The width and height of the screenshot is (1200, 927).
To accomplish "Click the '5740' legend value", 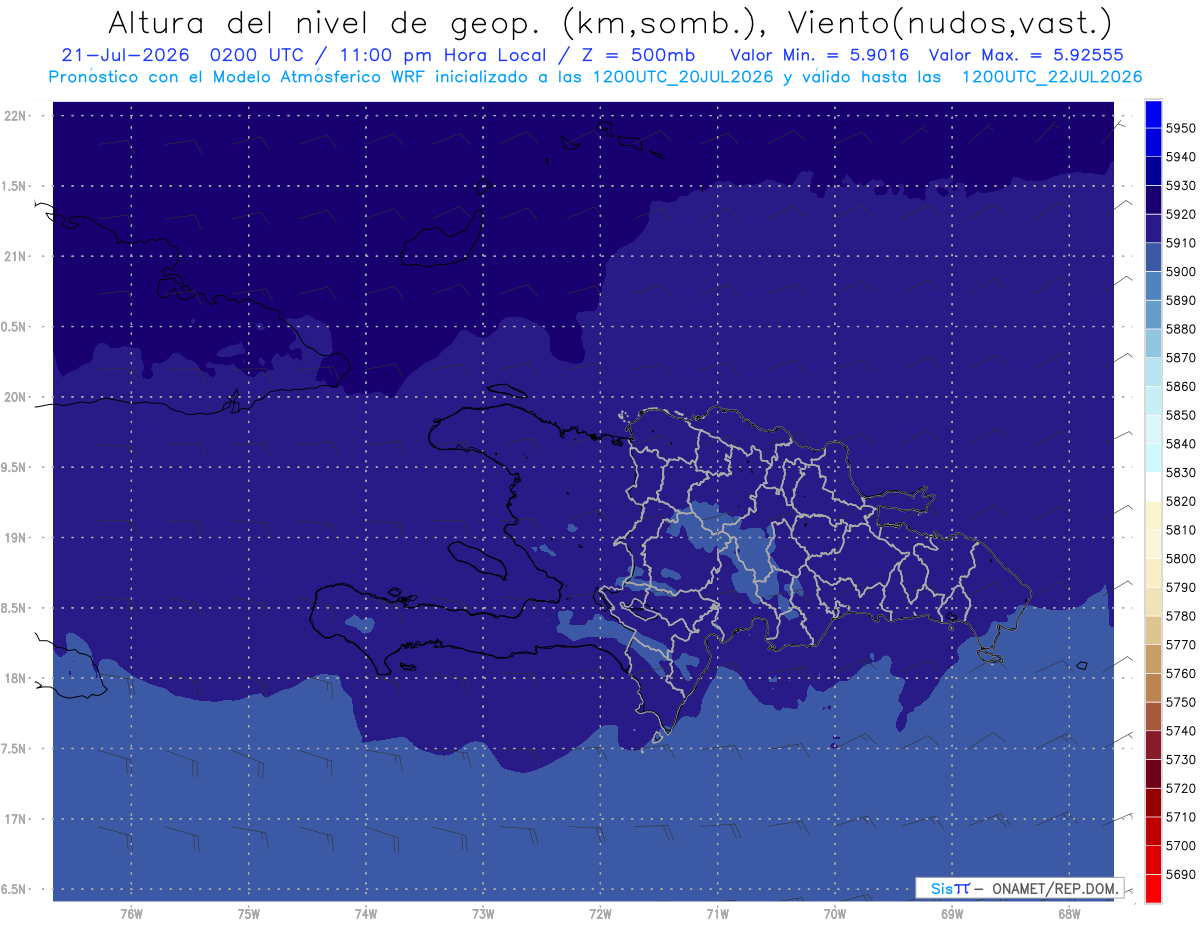I will (1181, 731).
